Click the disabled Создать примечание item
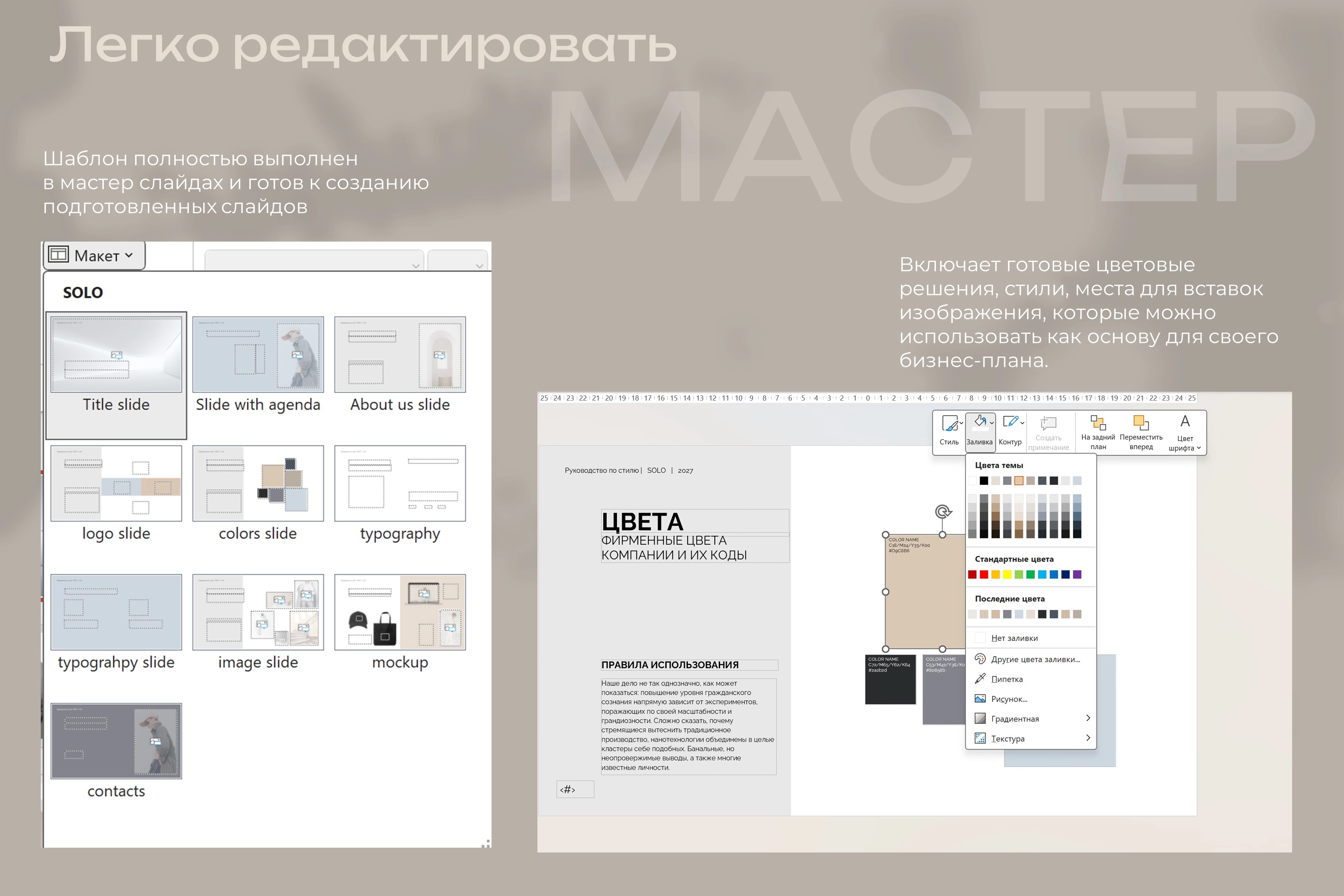Image resolution: width=1344 pixels, height=896 pixels. pos(1049,431)
